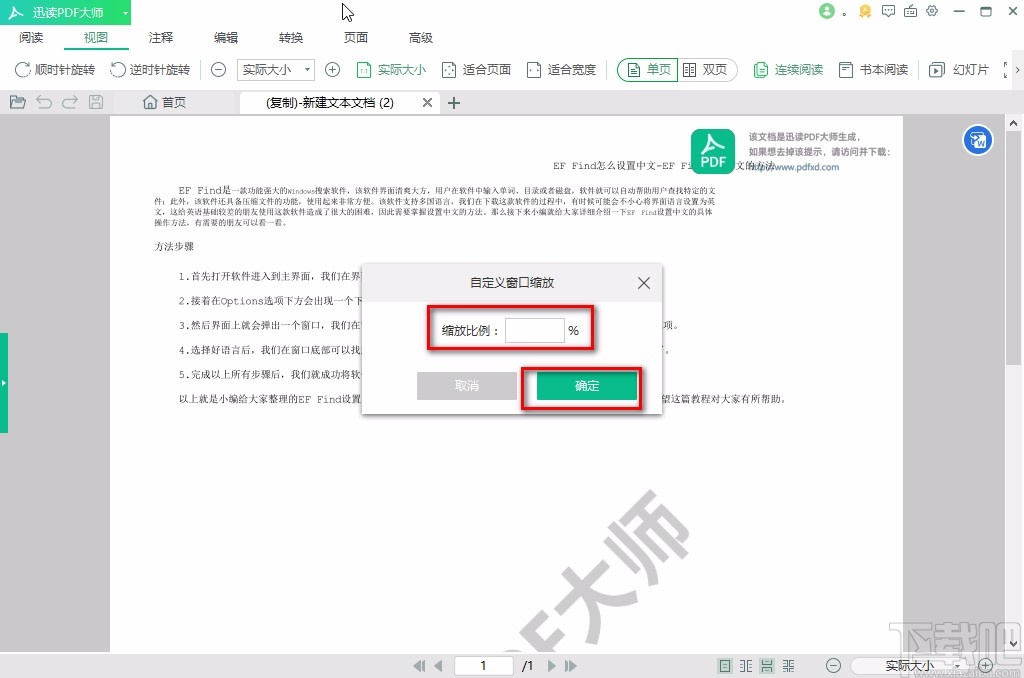
Task: Enable 连续阅读 continuous reading
Action: coord(788,69)
